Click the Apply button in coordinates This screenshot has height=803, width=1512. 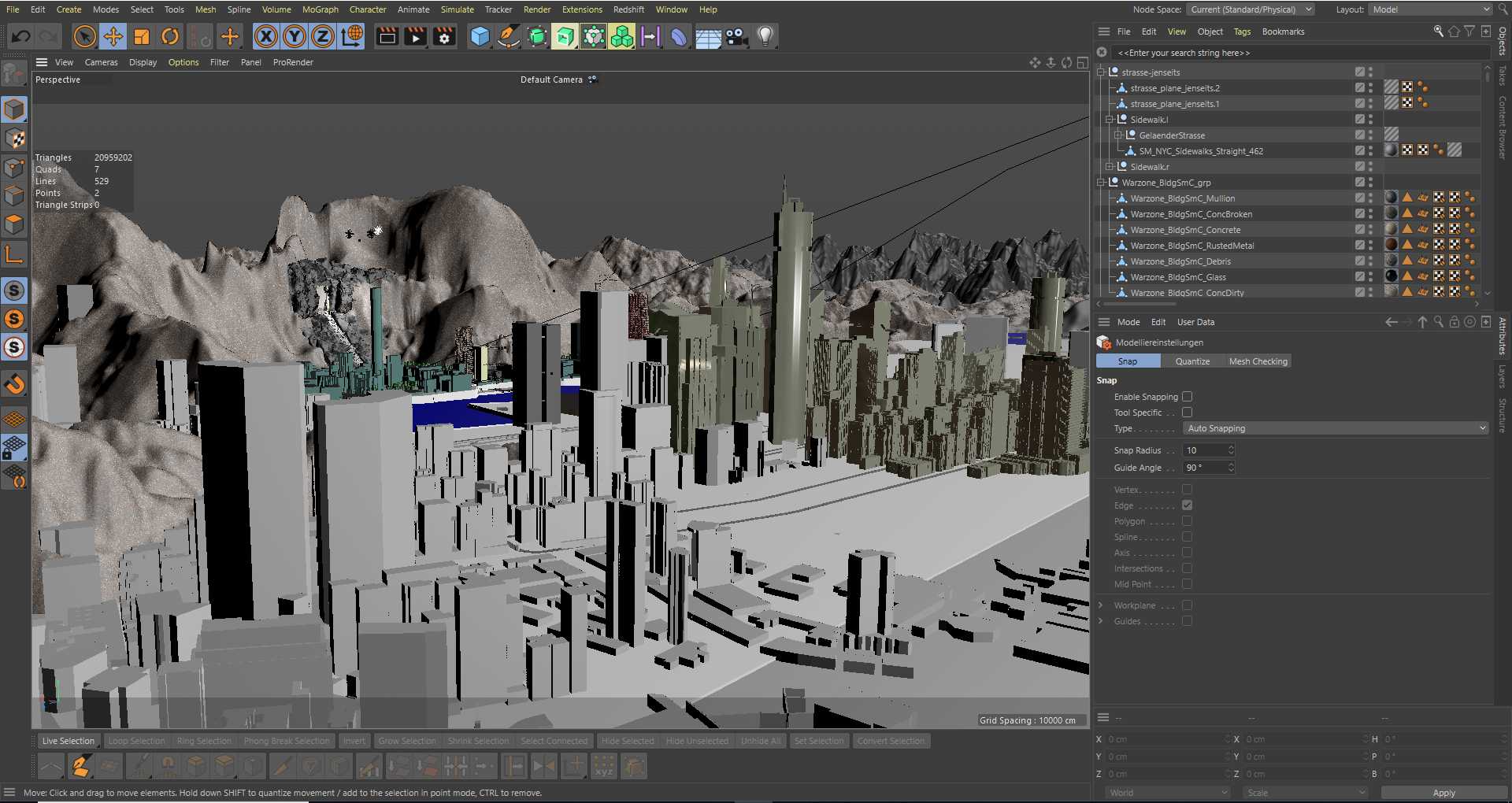click(x=1443, y=793)
